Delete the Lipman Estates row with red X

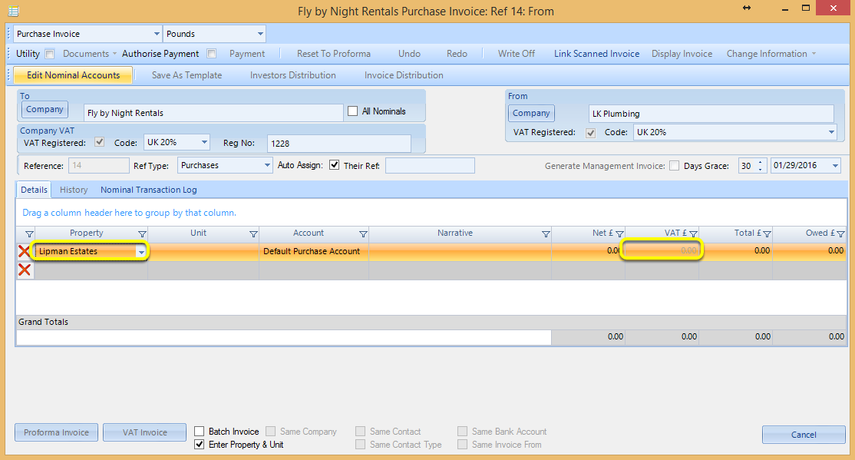click(24, 251)
